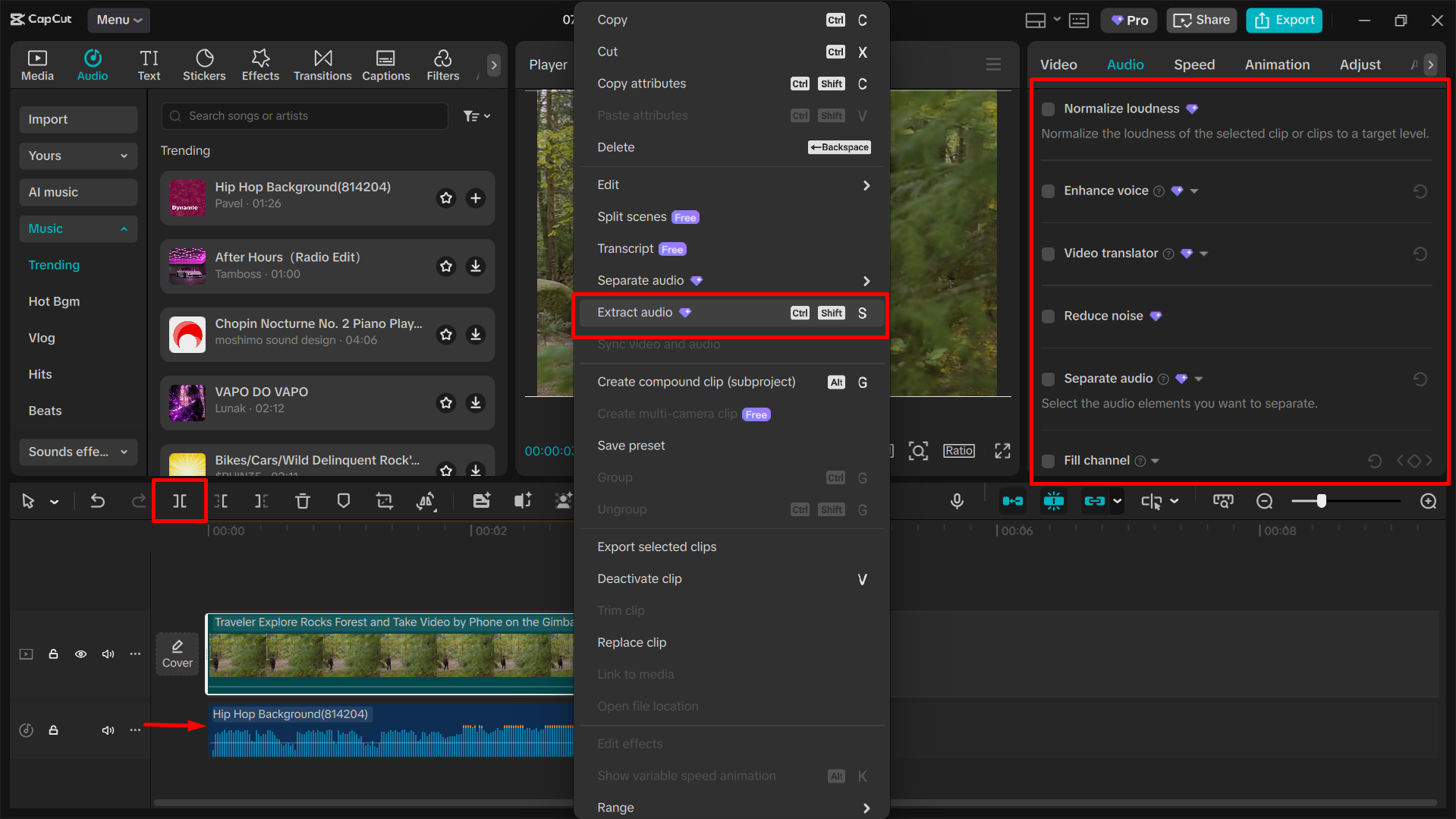
Task: Choose Copy attributes from context menu
Action: point(731,83)
